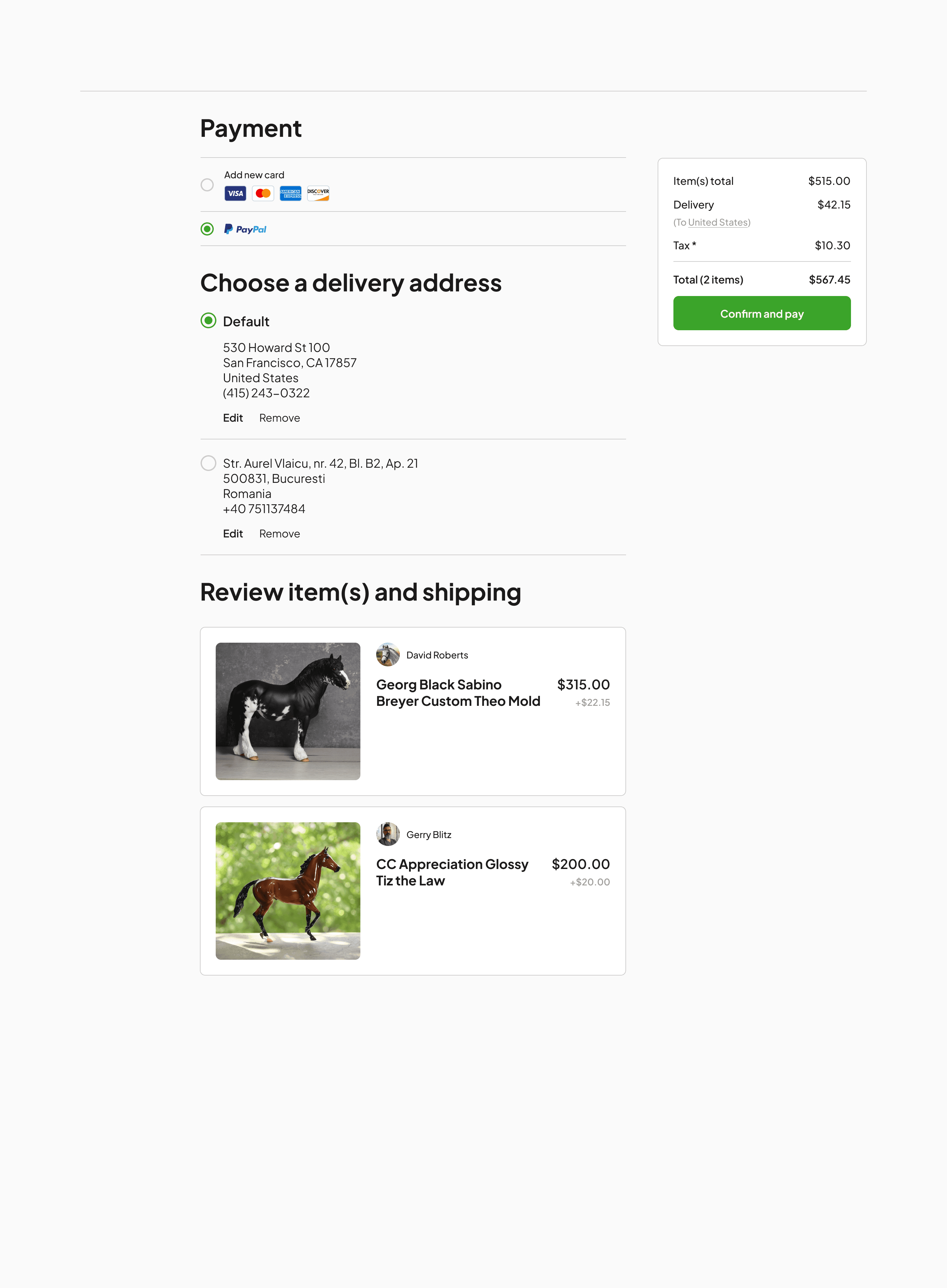947x1288 pixels.
Task: Select the Romania address radio button
Action: tap(208, 463)
